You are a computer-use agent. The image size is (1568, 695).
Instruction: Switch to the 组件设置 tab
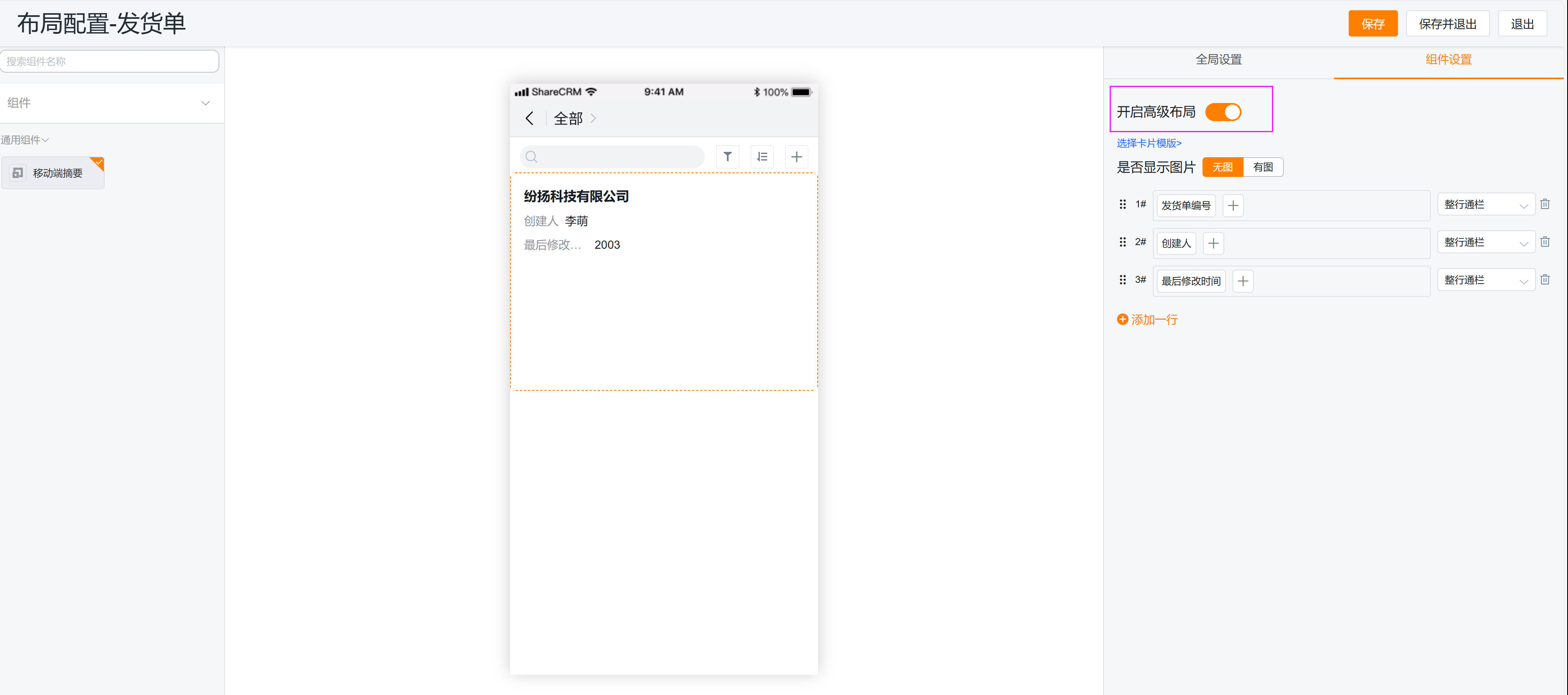tap(1448, 59)
